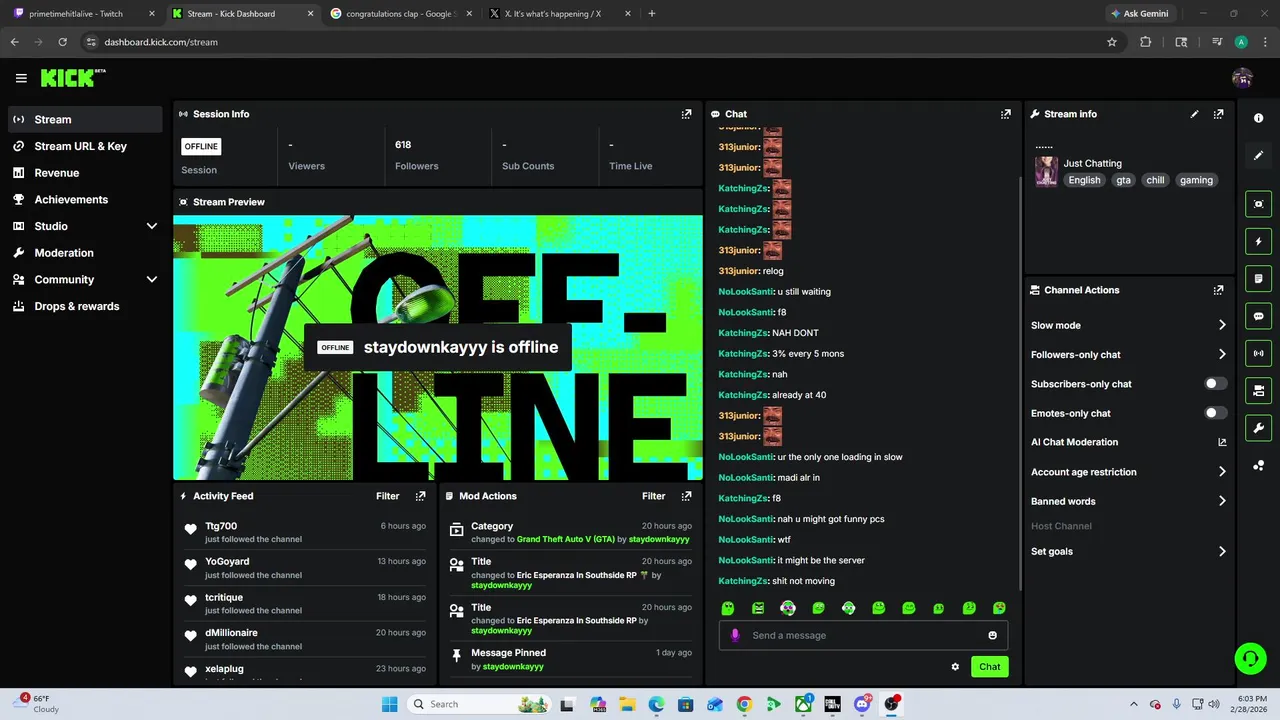Image resolution: width=1280 pixels, height=720 pixels.
Task: Open the Windows Start menu
Action: click(x=389, y=704)
